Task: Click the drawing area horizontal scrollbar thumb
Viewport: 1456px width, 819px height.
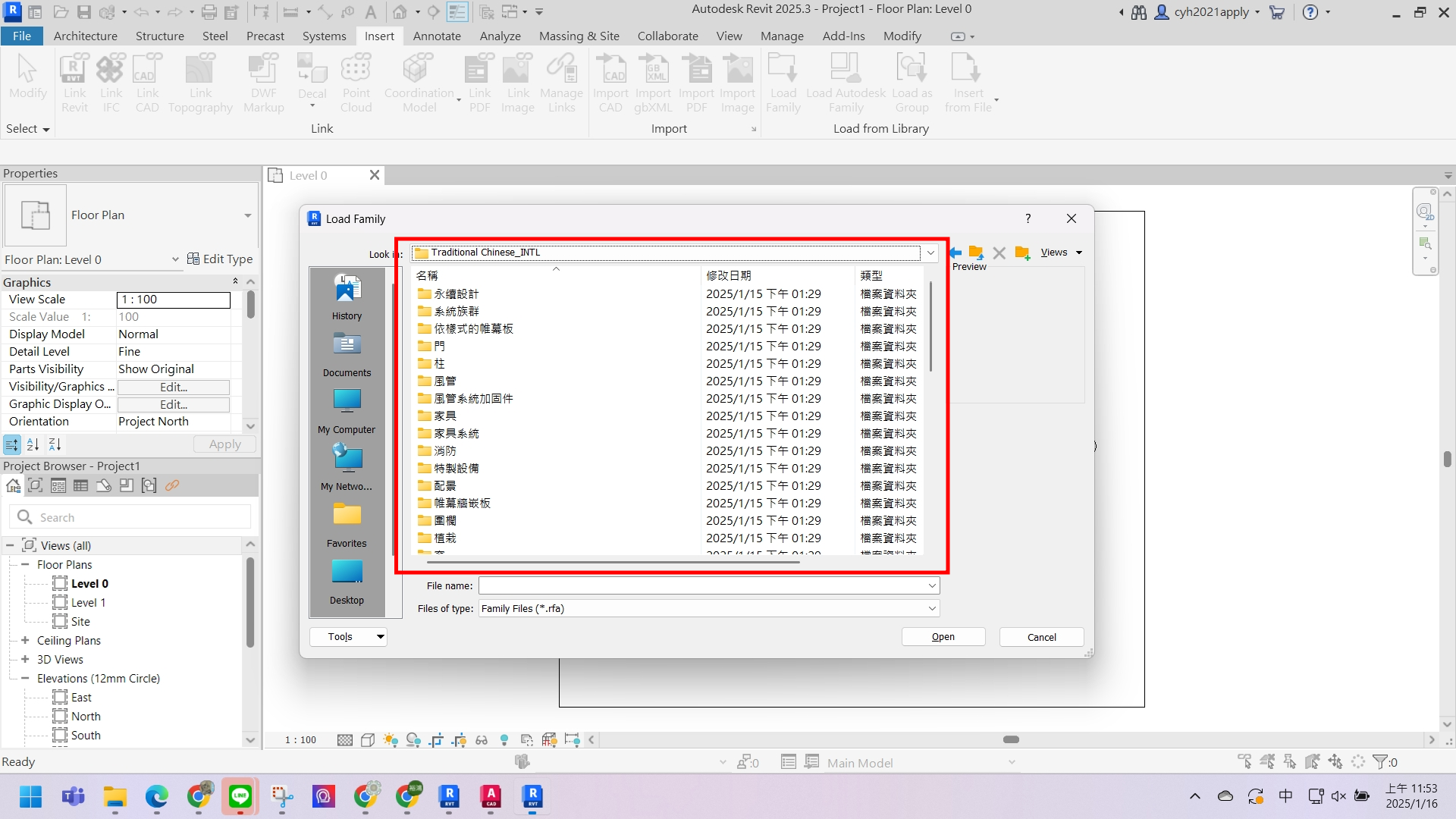Action: click(1011, 739)
